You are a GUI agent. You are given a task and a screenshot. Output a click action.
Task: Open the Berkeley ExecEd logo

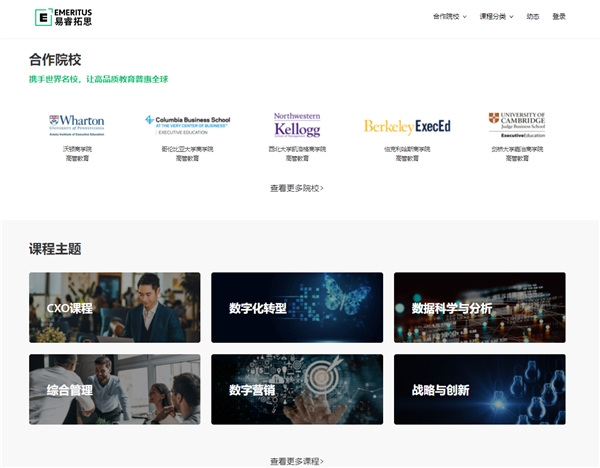tap(407, 126)
